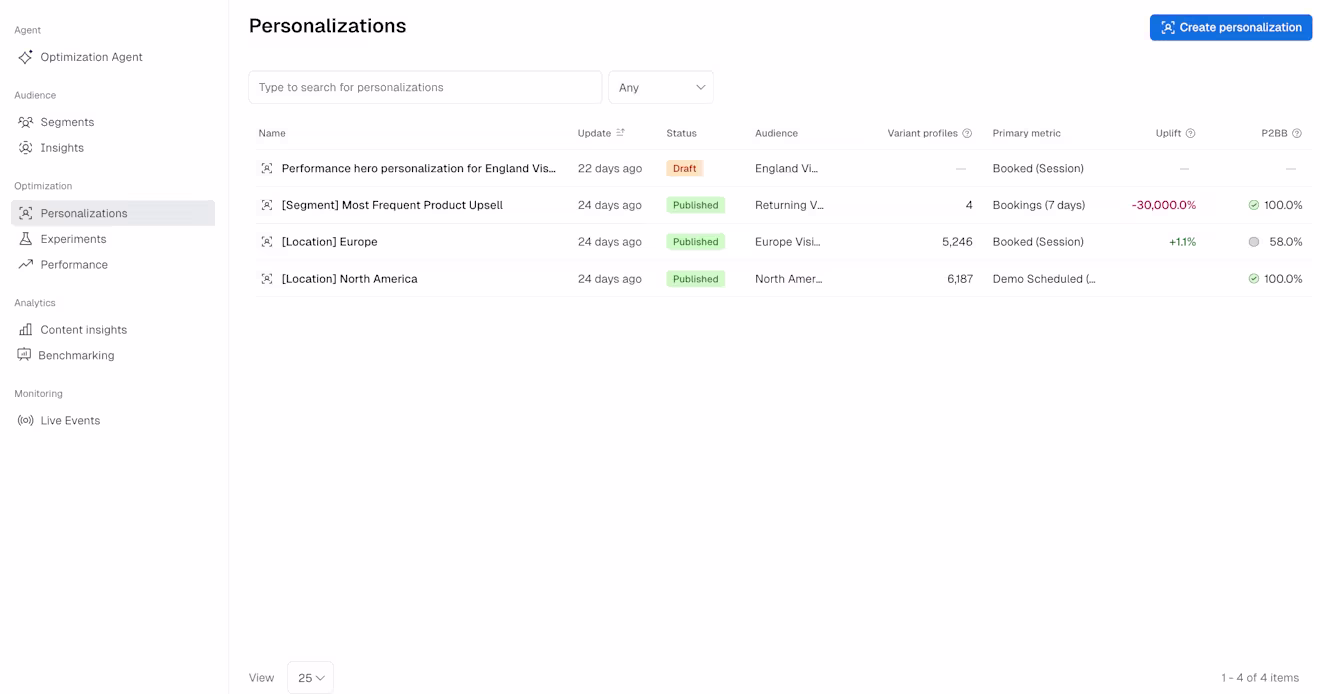The image size is (1320, 694).
Task: Click the row icon for [Location] North America
Action: pyautogui.click(x=267, y=279)
